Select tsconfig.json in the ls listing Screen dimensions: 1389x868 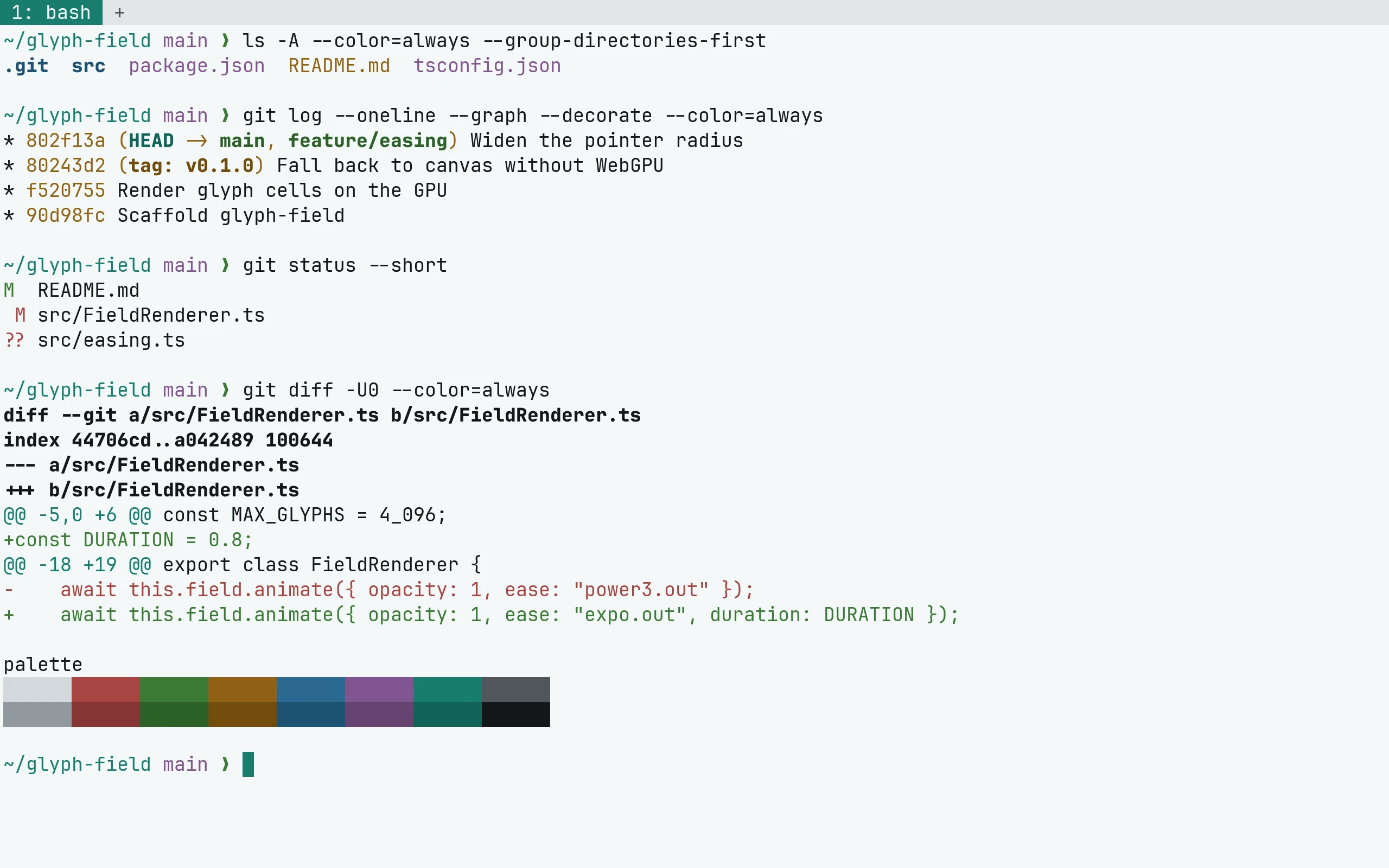487,66
